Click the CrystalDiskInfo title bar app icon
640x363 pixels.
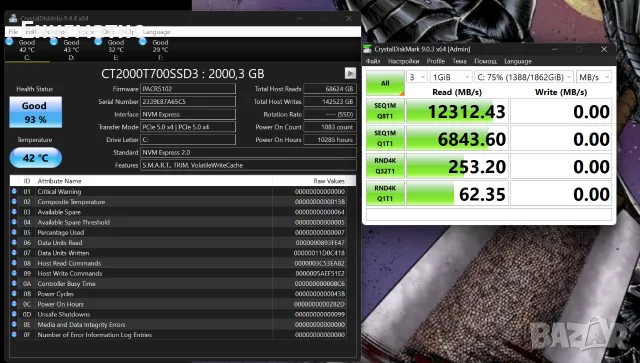click(x=13, y=18)
